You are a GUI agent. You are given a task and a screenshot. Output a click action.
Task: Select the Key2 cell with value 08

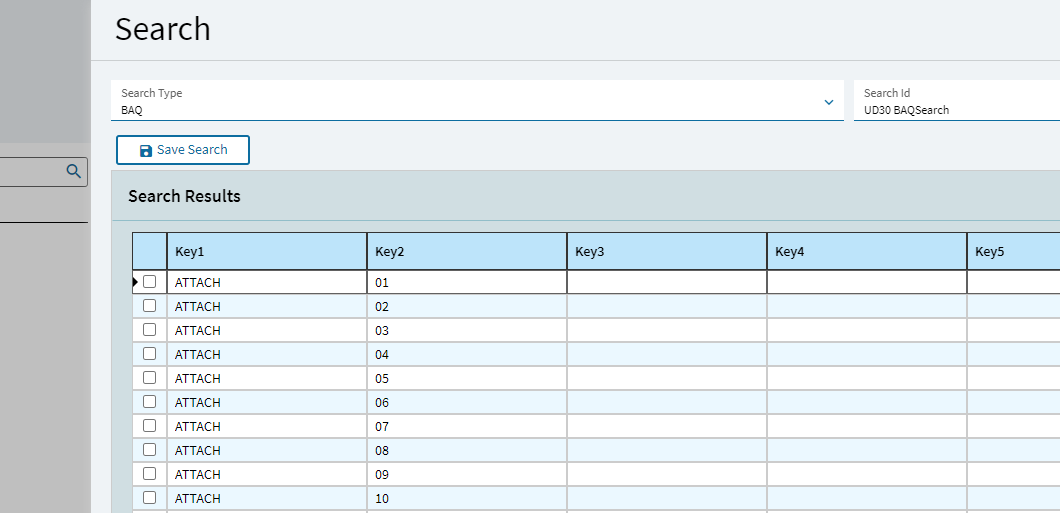click(x=467, y=450)
